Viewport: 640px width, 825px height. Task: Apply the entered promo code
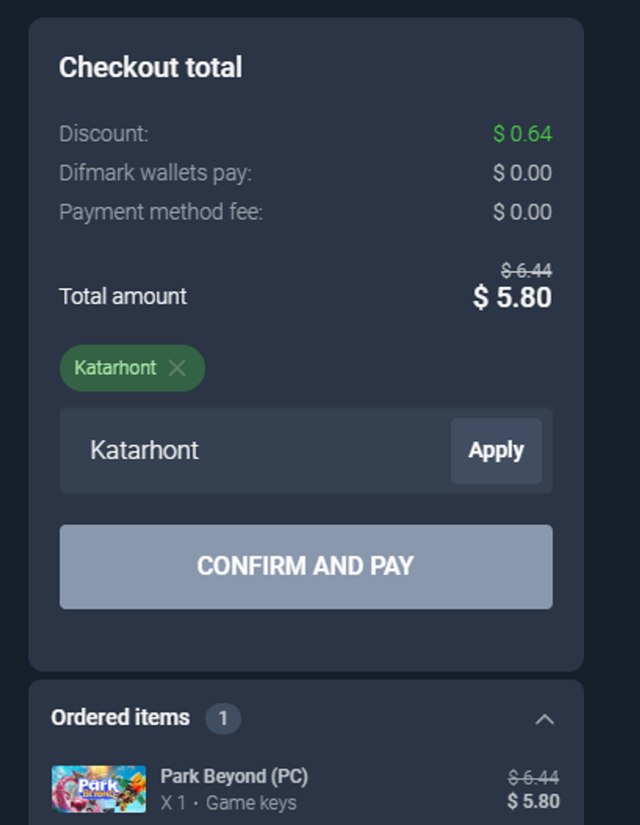[x=496, y=451]
